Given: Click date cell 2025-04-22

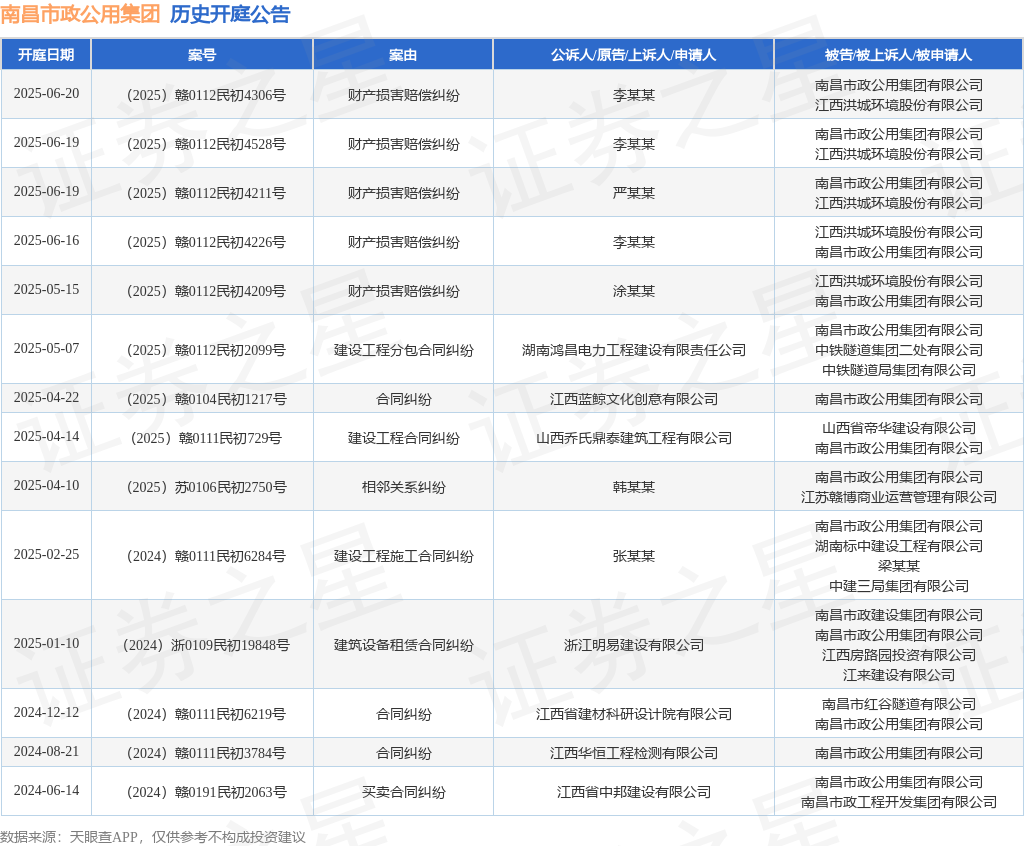Looking at the screenshot, I should pyautogui.click(x=46, y=397).
